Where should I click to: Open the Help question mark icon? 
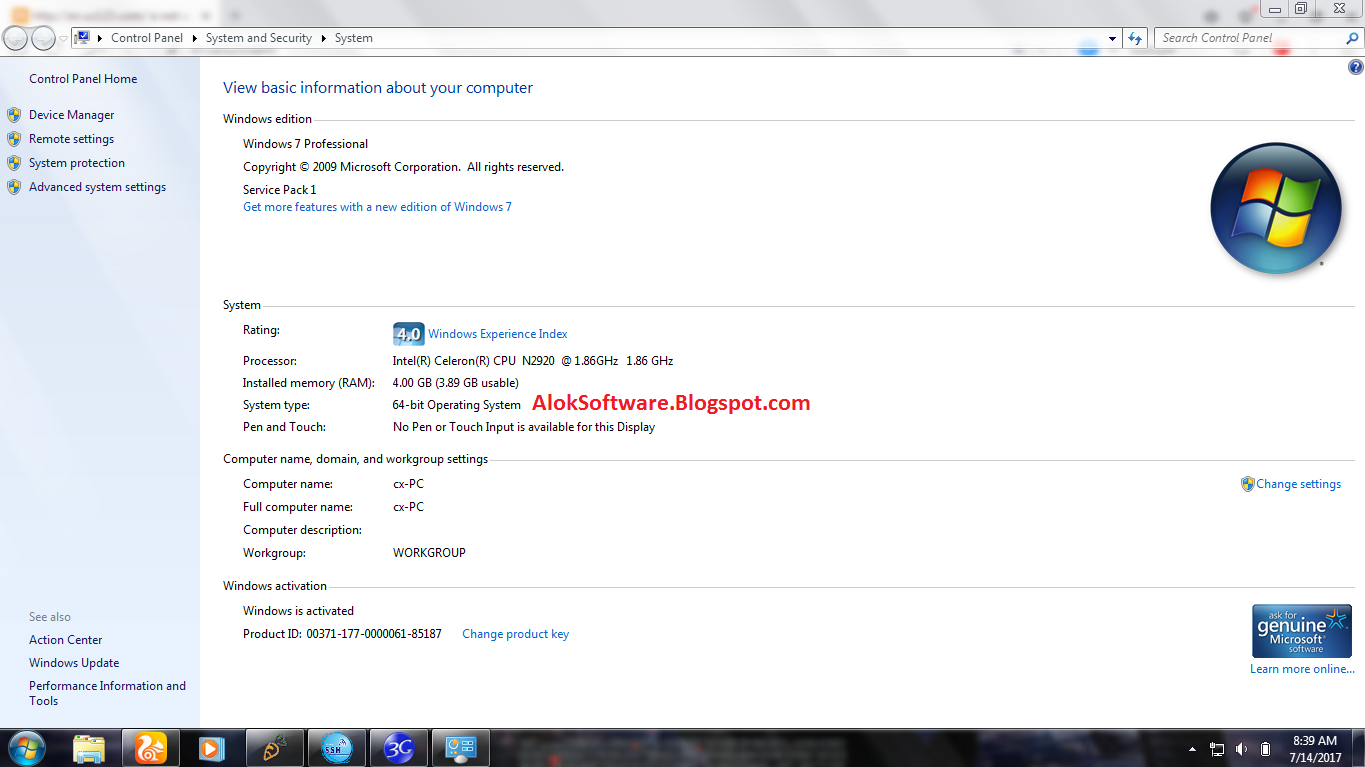1356,68
